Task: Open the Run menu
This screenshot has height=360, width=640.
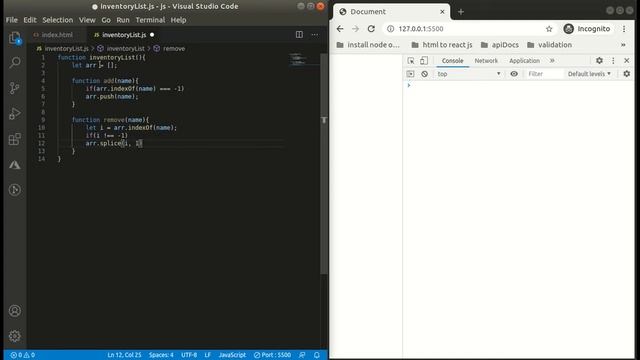Action: coord(122,20)
